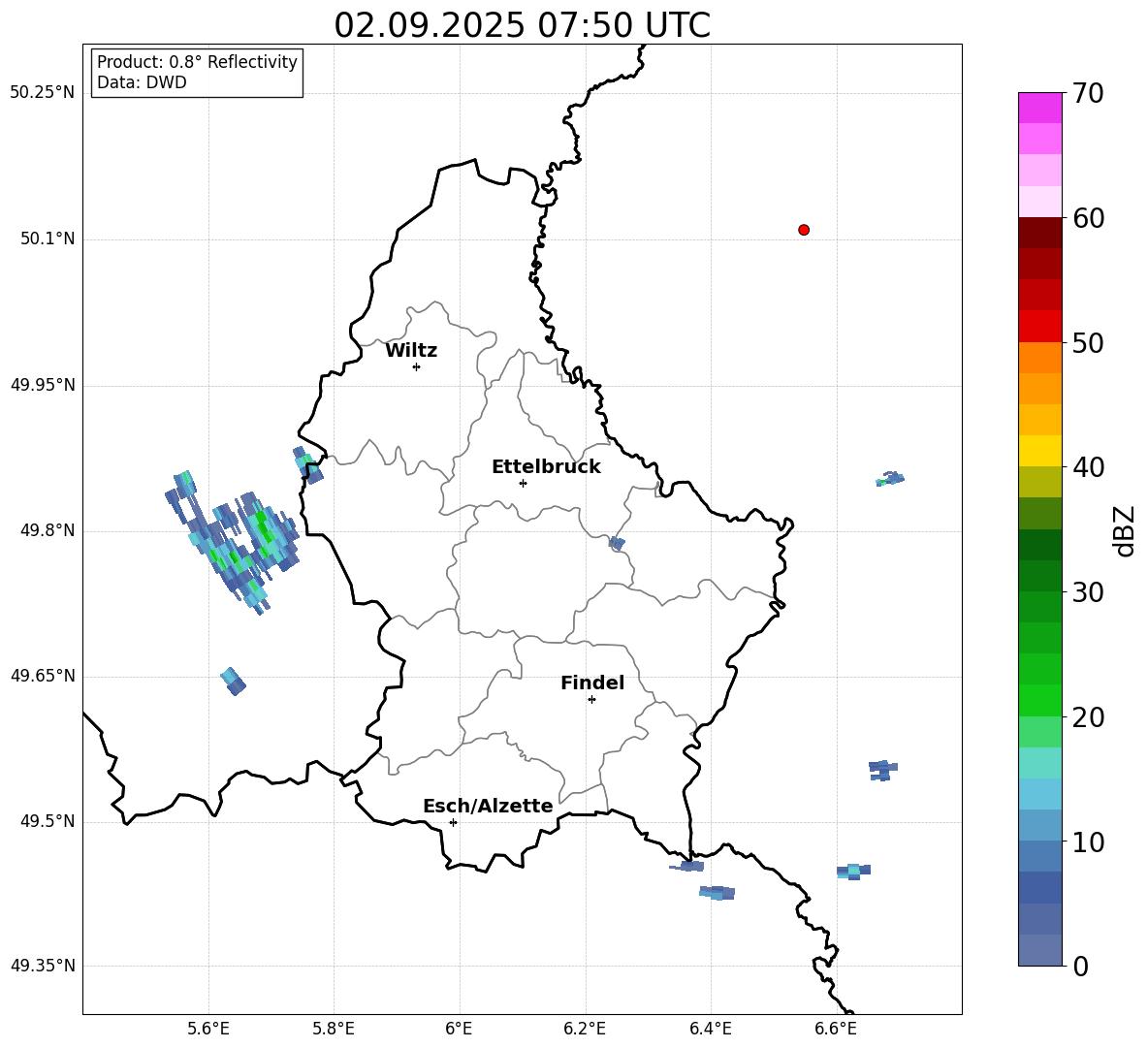Click the 5.8°E longitude label
Viewport: 1148px width, 1048px height.
pyautogui.click(x=334, y=1030)
